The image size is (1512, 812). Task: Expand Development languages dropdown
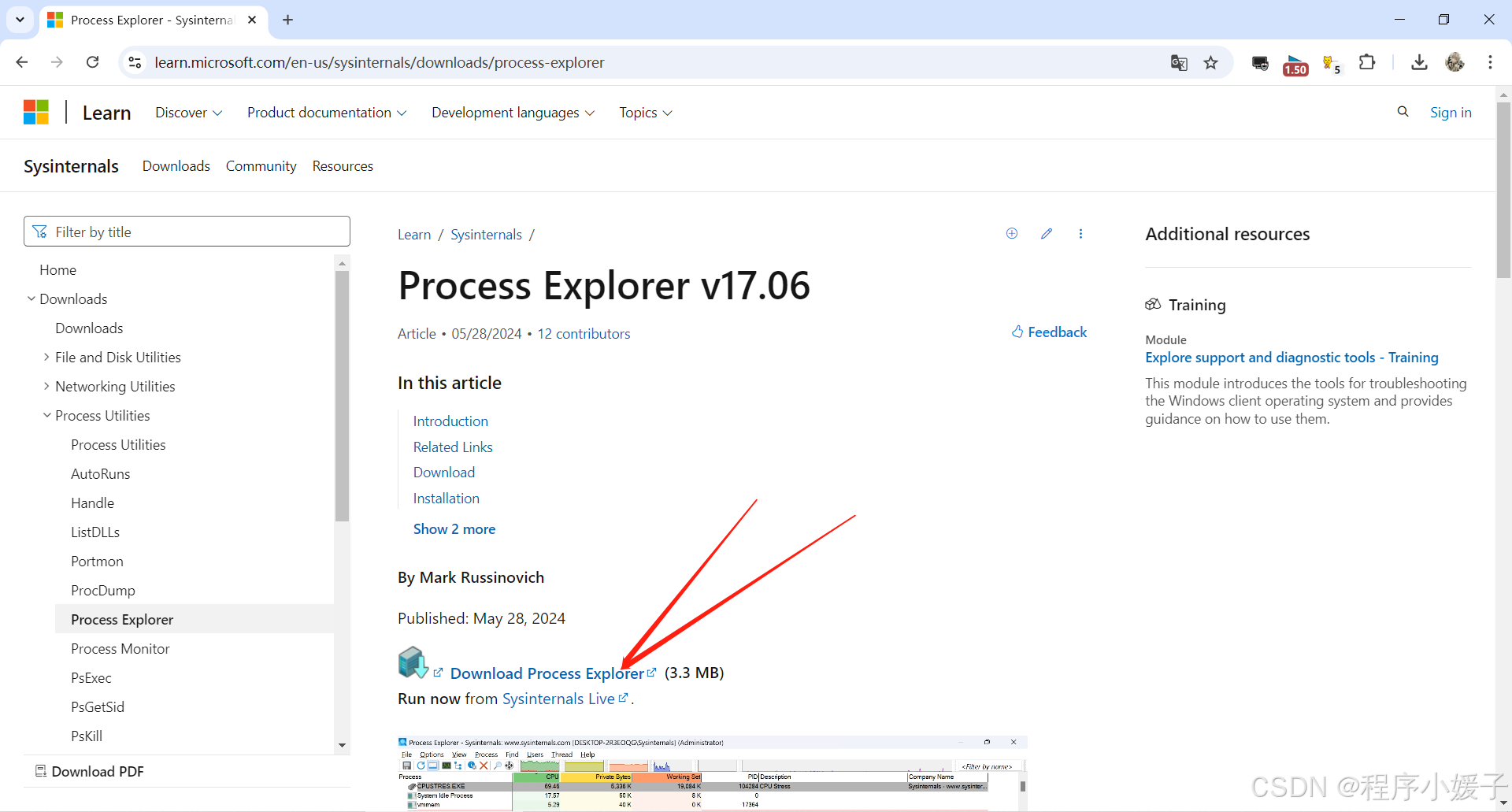(x=513, y=113)
